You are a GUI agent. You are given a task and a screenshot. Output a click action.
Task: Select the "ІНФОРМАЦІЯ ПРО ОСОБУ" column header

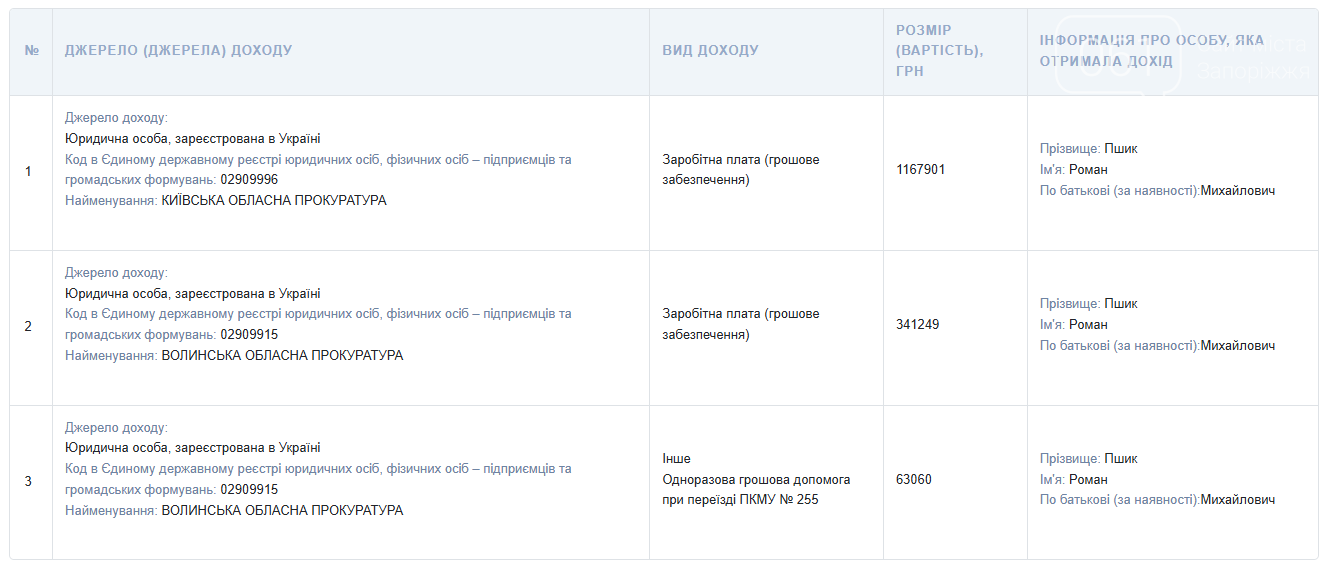coord(1151,51)
